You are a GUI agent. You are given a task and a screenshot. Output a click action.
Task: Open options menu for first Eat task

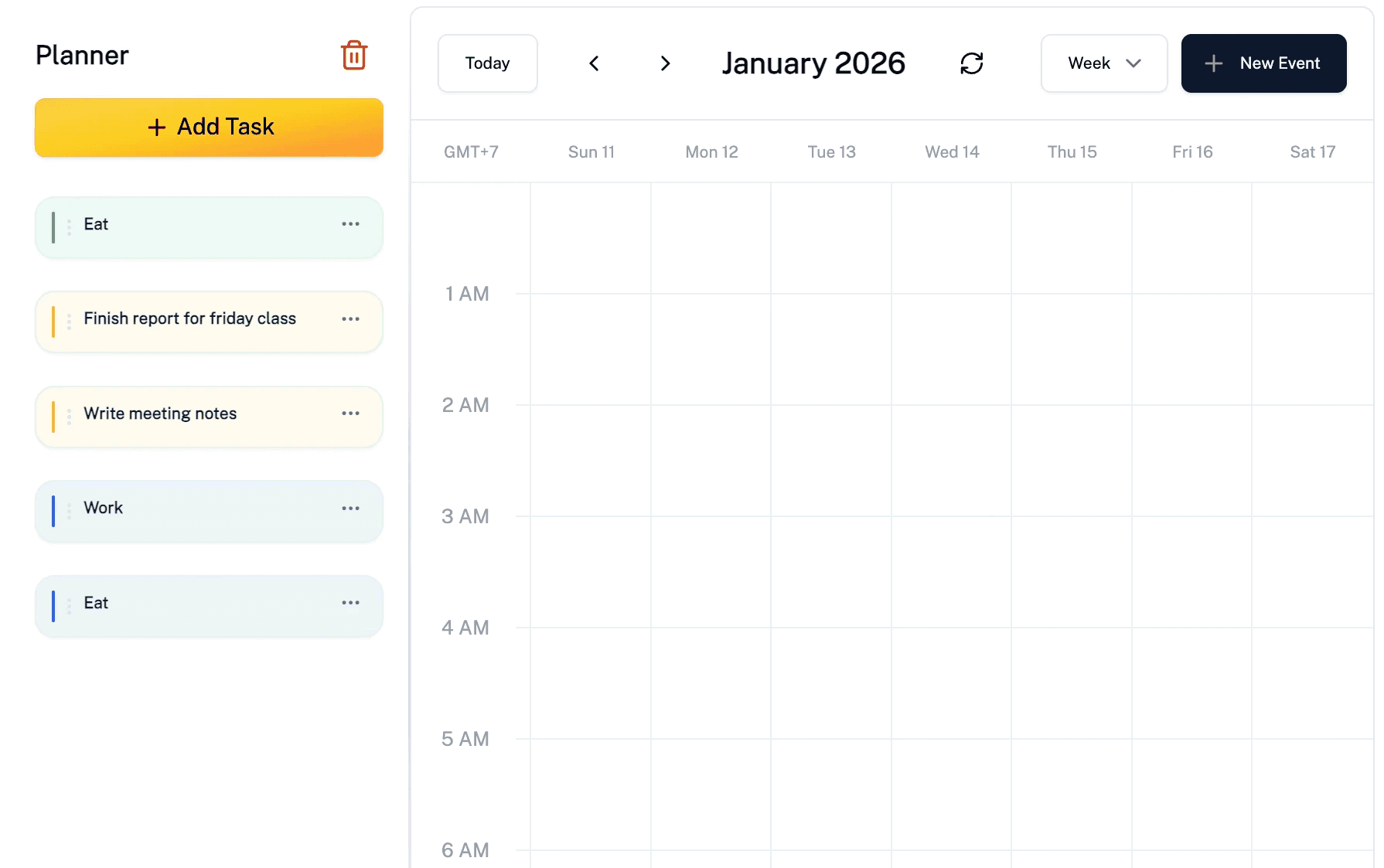(350, 224)
